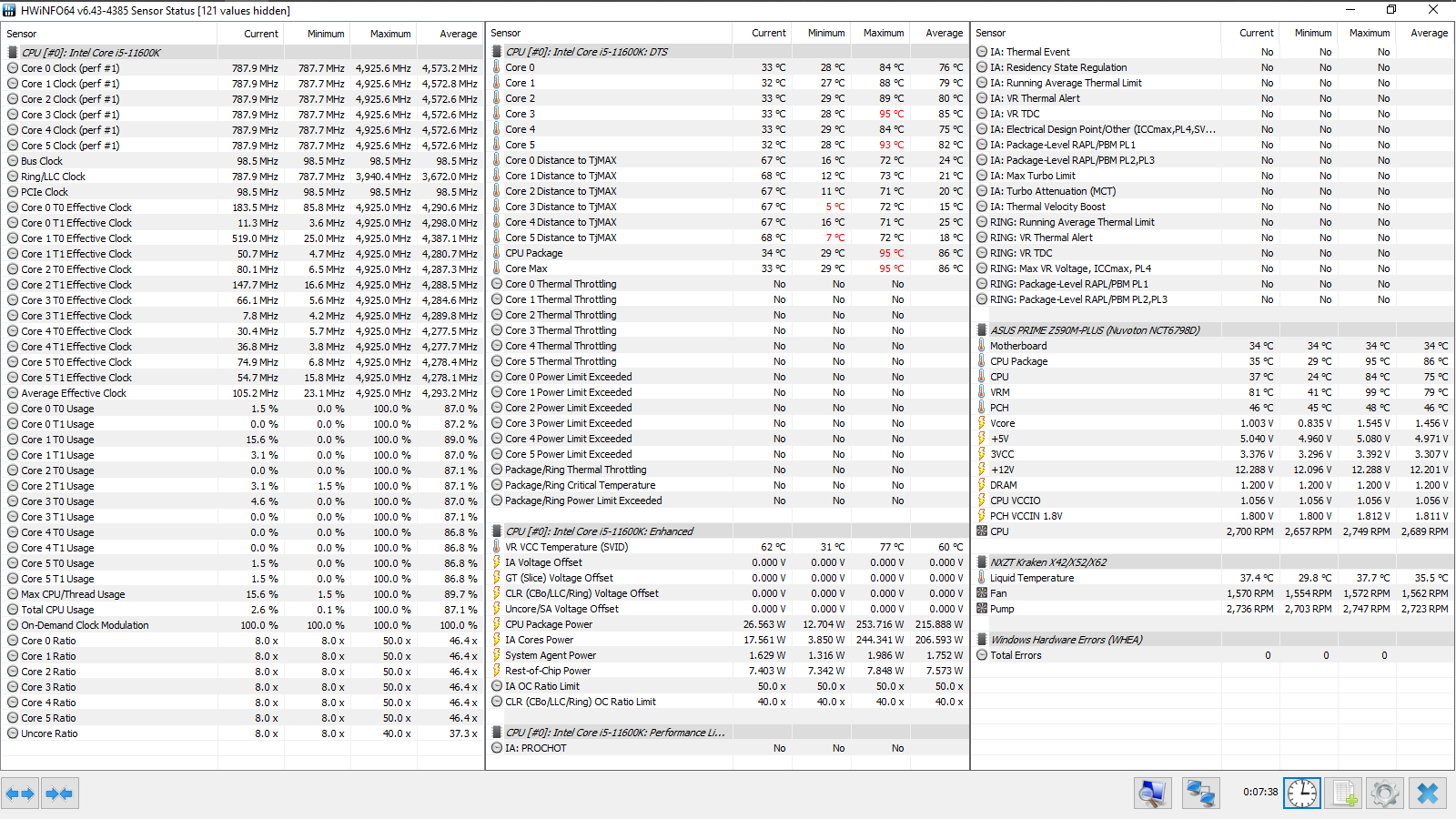
Task: Click the thermometer icon beside Liquid Temperature
Action: tap(982, 578)
